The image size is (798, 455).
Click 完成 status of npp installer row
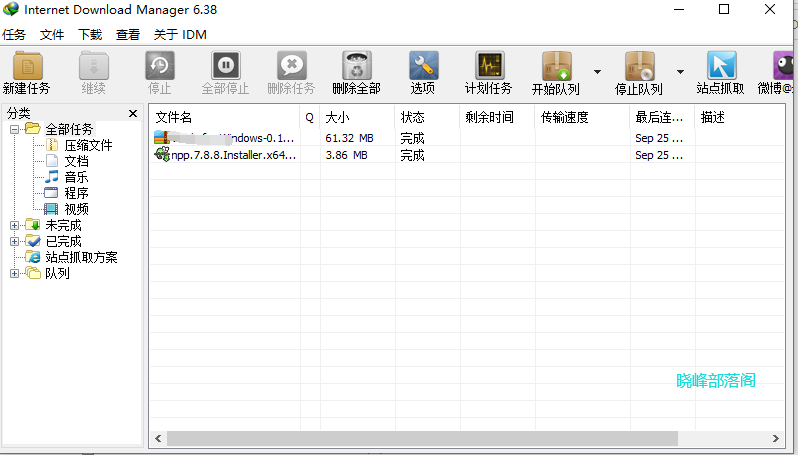coord(412,155)
